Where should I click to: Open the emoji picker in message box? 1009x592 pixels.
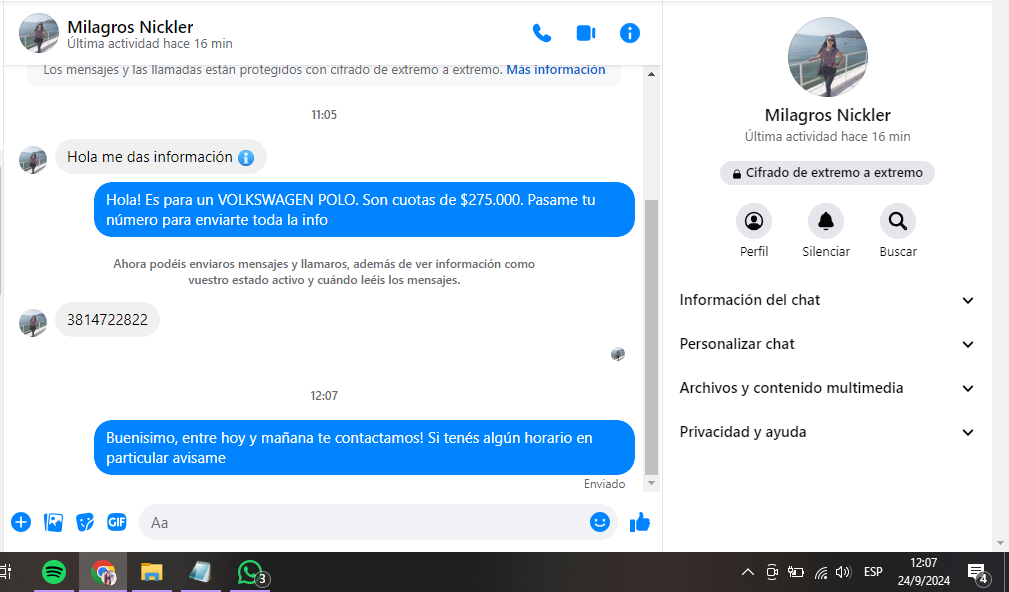[599, 522]
